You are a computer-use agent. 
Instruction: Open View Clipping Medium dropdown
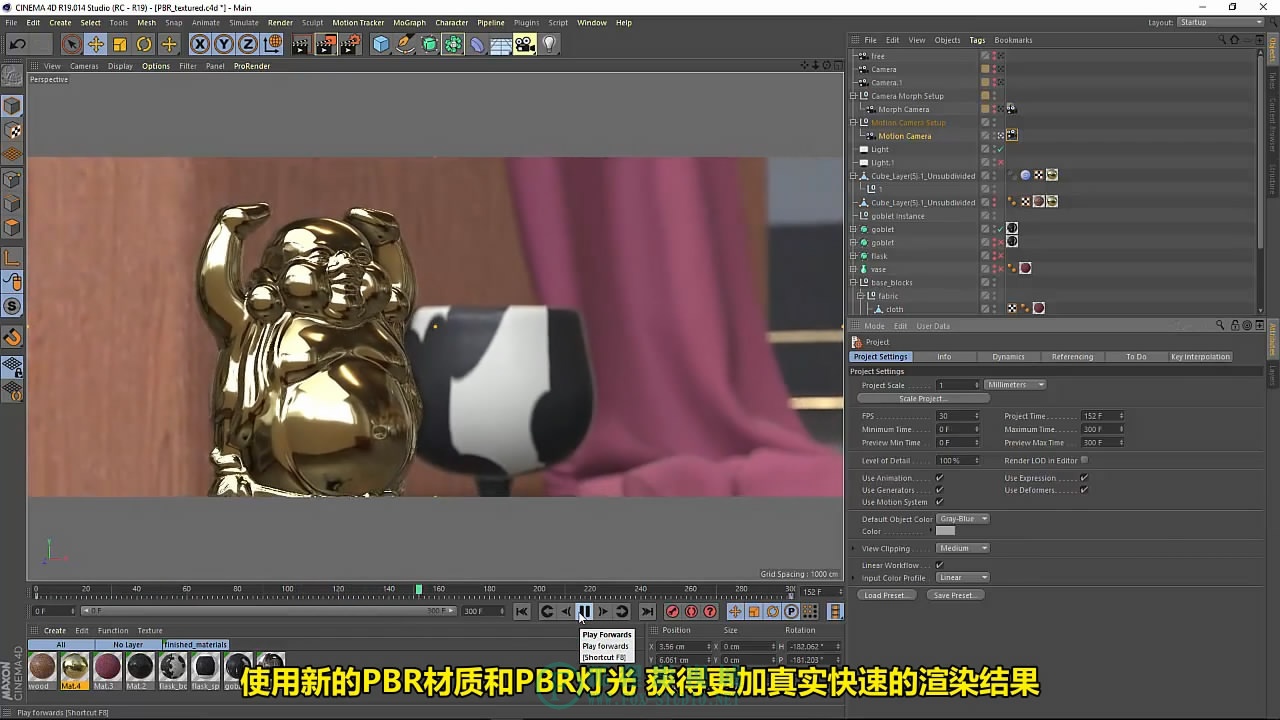tap(963, 548)
